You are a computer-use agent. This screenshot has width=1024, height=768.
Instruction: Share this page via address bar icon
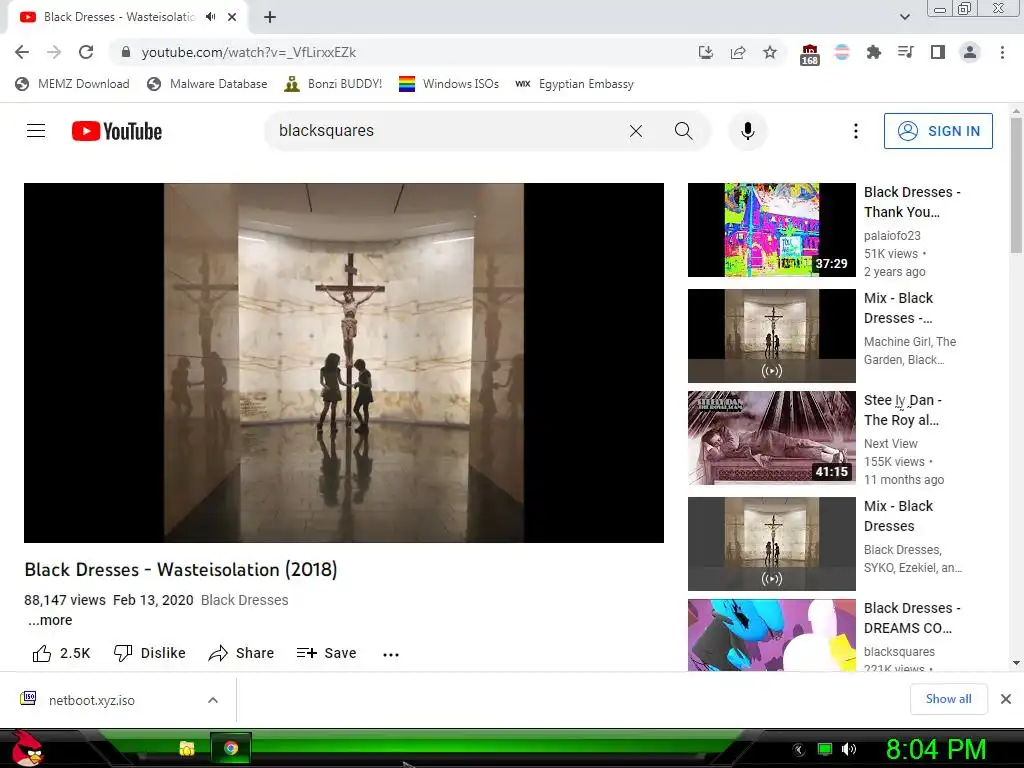pos(738,52)
